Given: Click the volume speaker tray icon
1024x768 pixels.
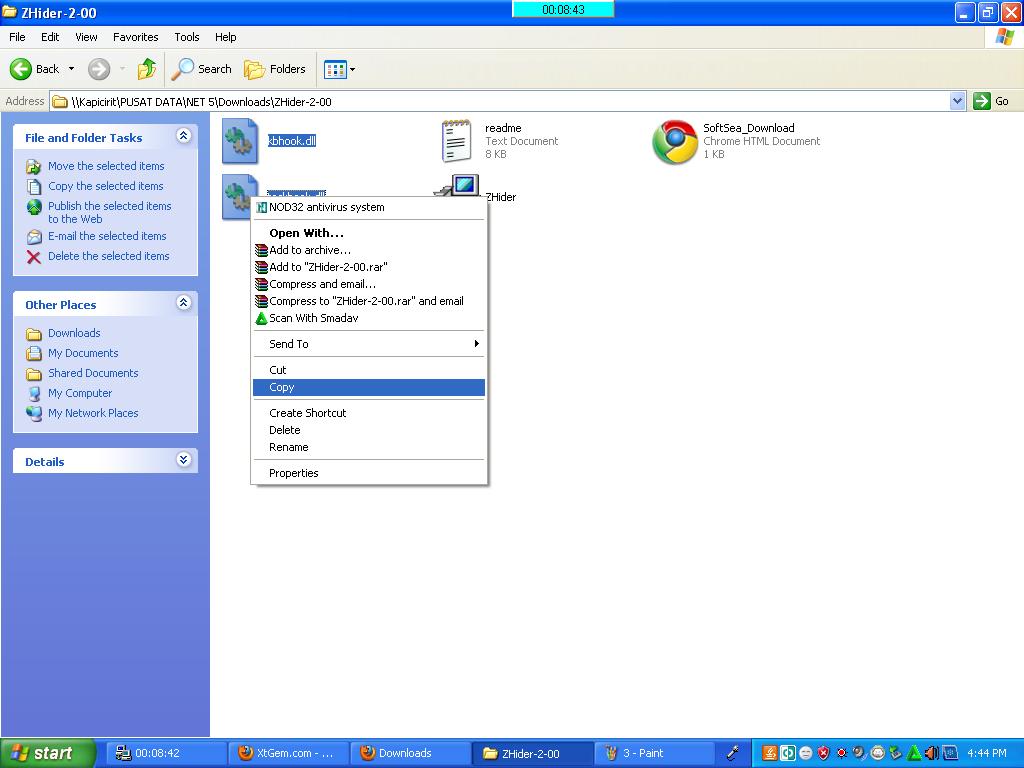Looking at the screenshot, I should [x=932, y=754].
